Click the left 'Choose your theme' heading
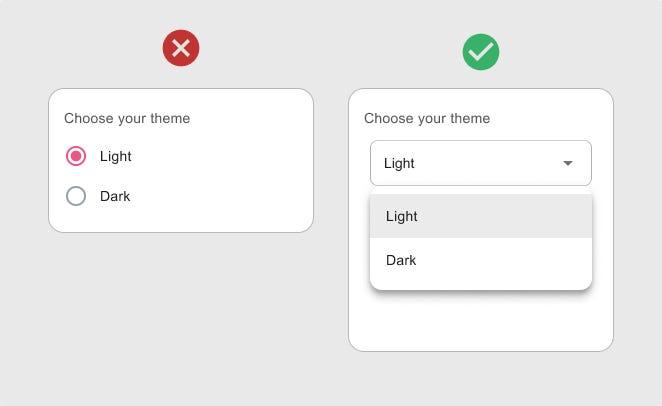This screenshot has height=406, width=662. click(127, 119)
